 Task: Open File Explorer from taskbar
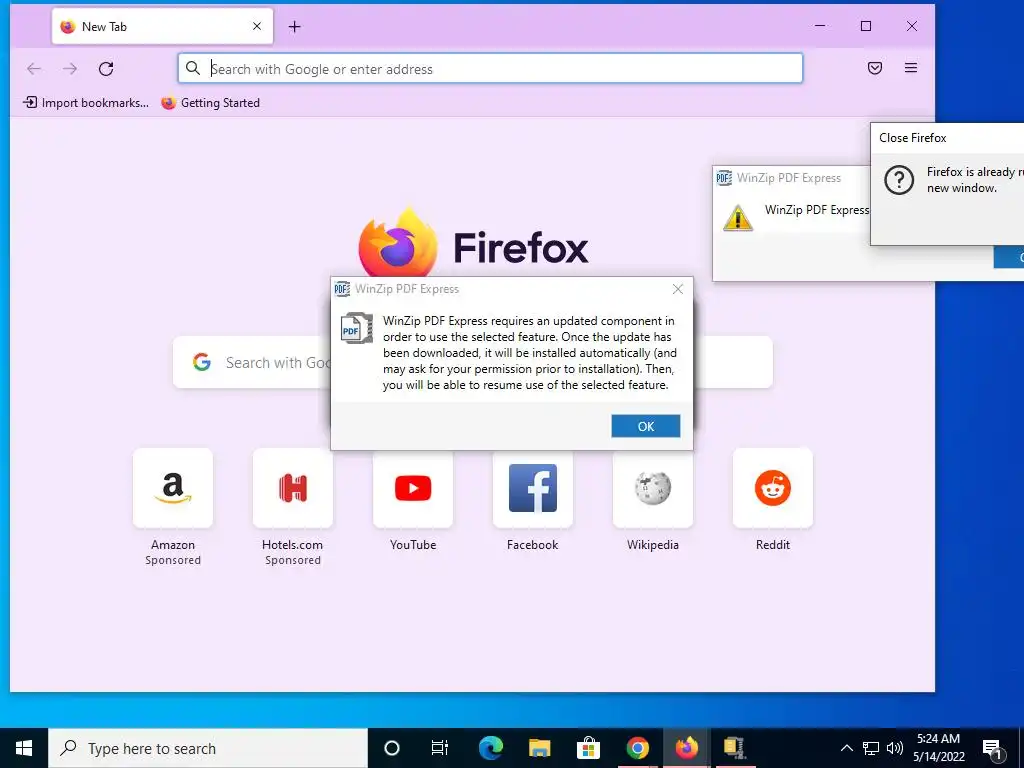pos(539,748)
